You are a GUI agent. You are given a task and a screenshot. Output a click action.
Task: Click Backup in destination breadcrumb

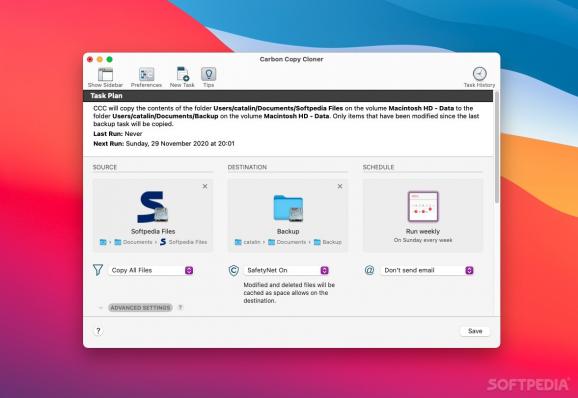pyautogui.click(x=328, y=242)
